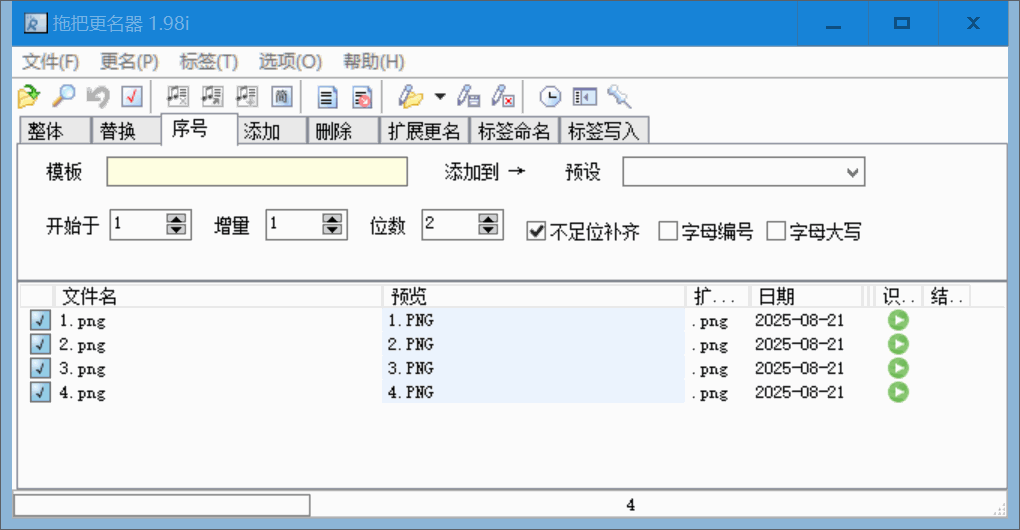Viewport: 1020px width, 530px height.
Task: Click green play icon in 1.png row
Action: click(898, 320)
